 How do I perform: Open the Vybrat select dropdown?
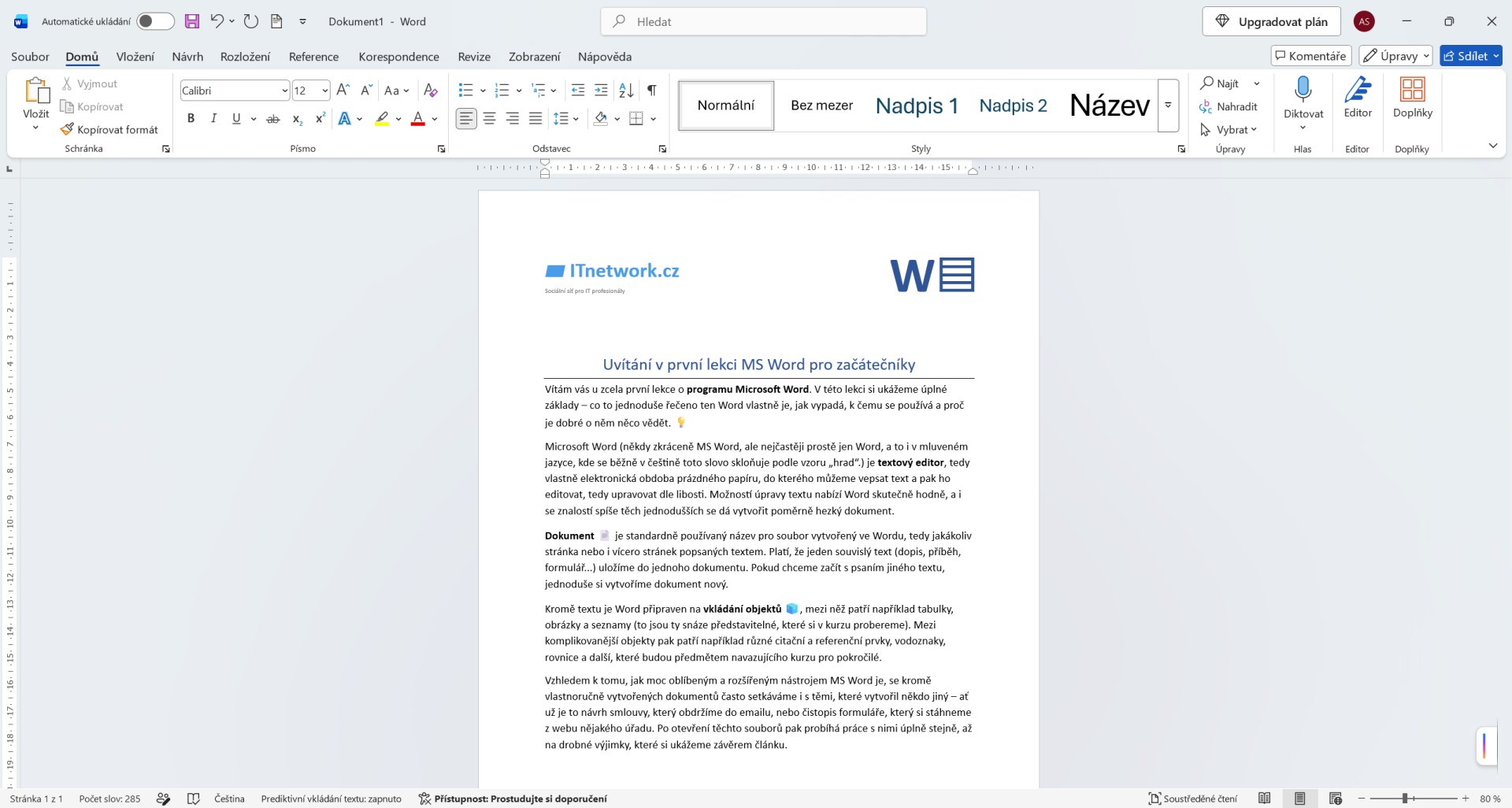pos(1228,129)
